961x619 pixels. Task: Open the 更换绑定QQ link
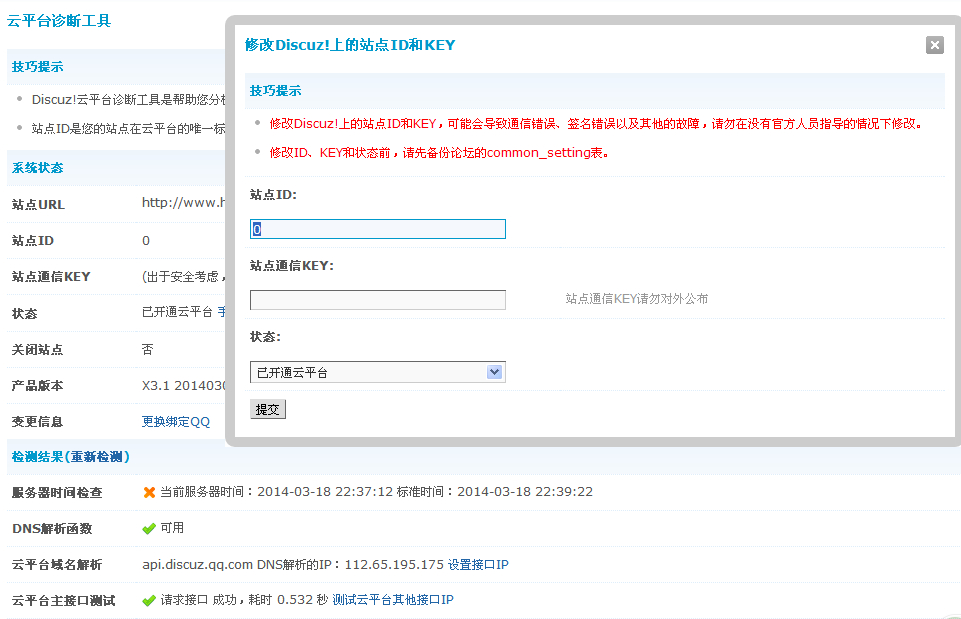point(176,422)
